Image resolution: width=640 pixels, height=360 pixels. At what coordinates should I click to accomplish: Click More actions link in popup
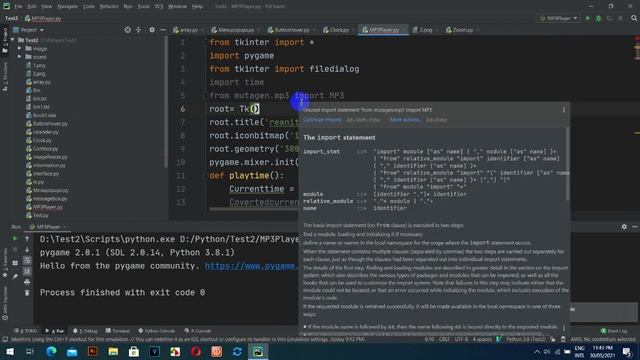tap(405, 120)
